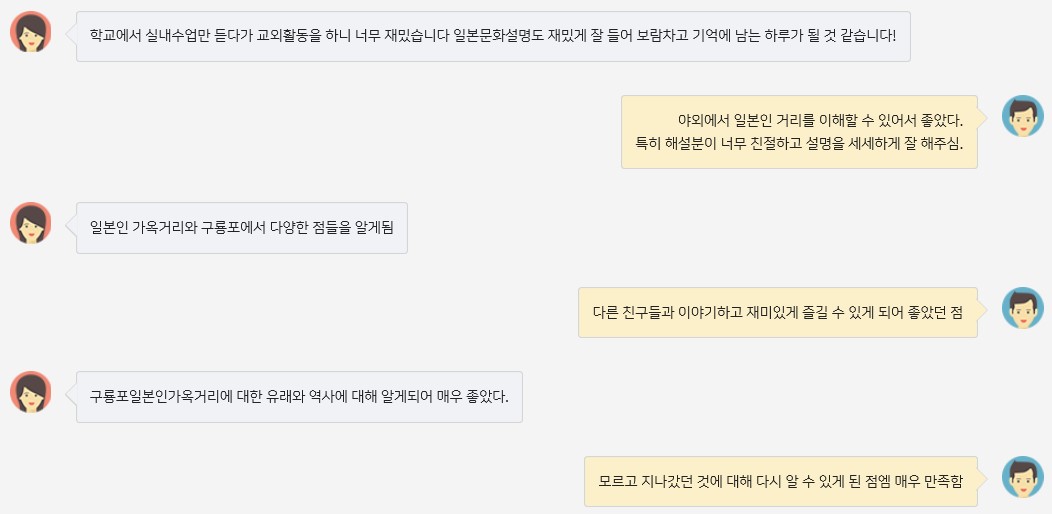
Task: Select the yellow bubble starting with 모르고 지나갔던
Action: pyautogui.click(x=780, y=481)
